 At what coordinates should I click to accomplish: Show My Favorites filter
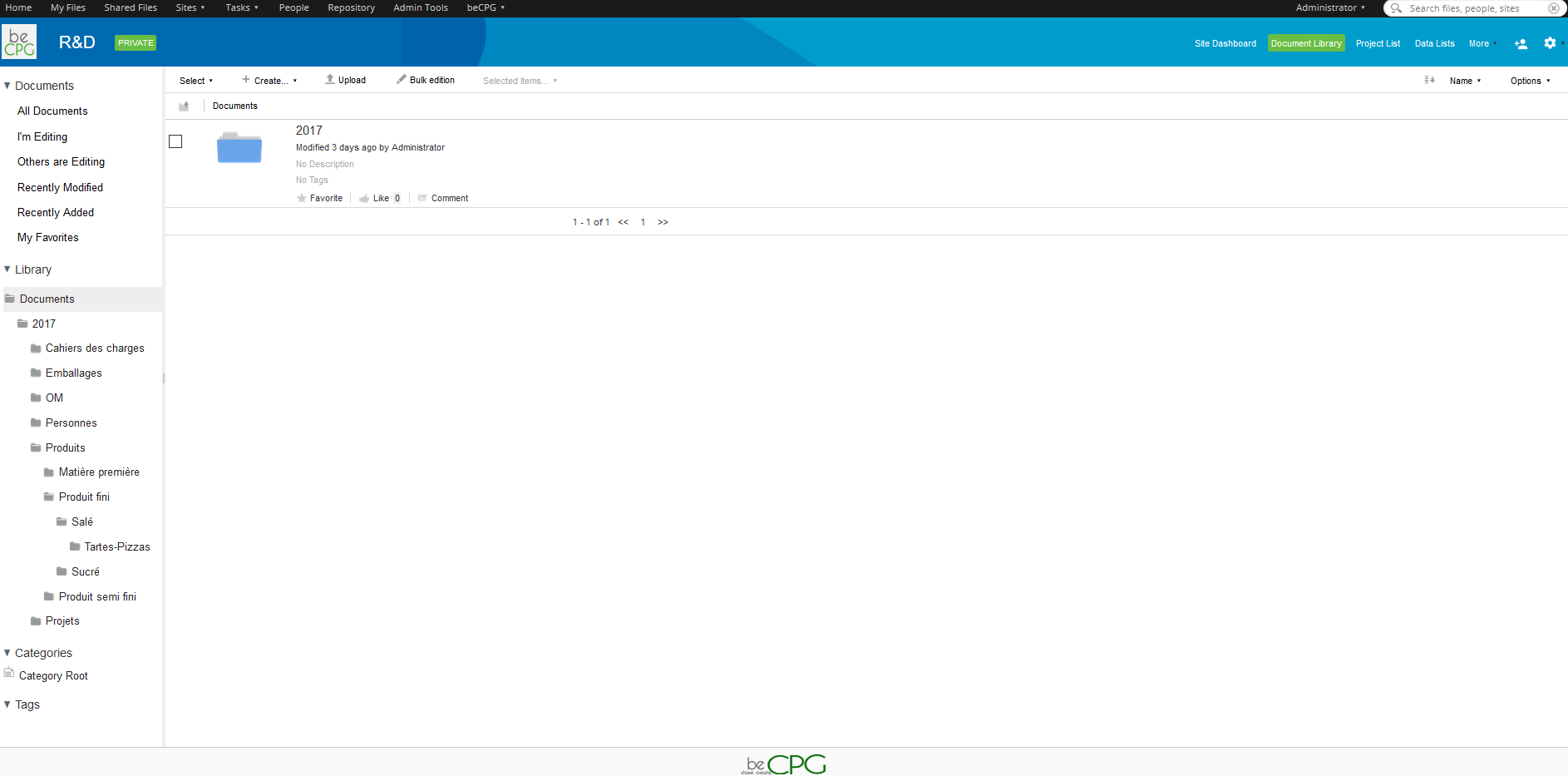[x=48, y=237]
